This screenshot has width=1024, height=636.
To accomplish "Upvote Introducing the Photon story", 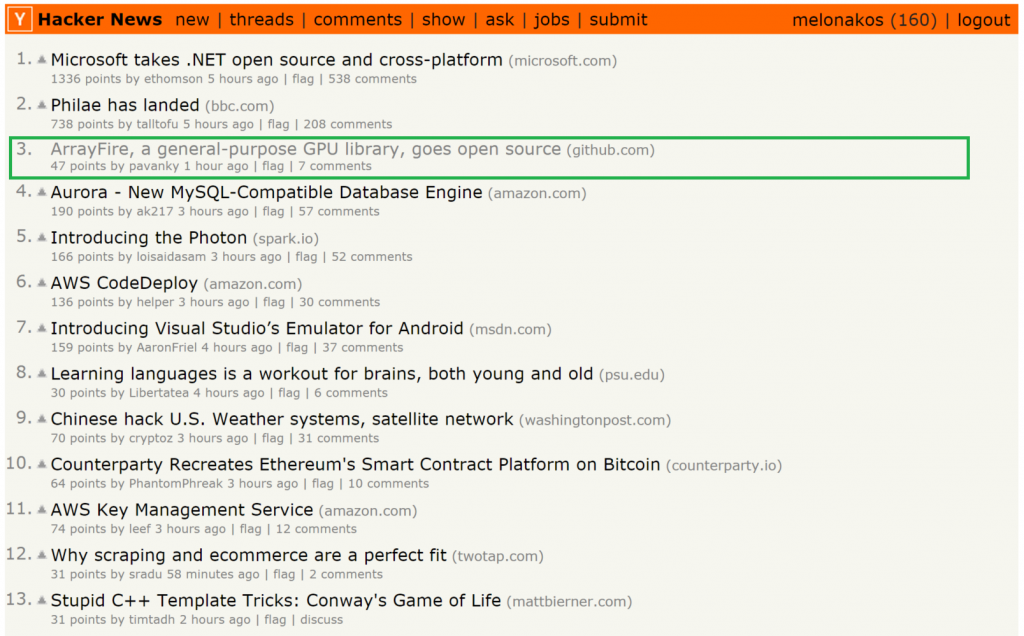I will tap(42, 238).
